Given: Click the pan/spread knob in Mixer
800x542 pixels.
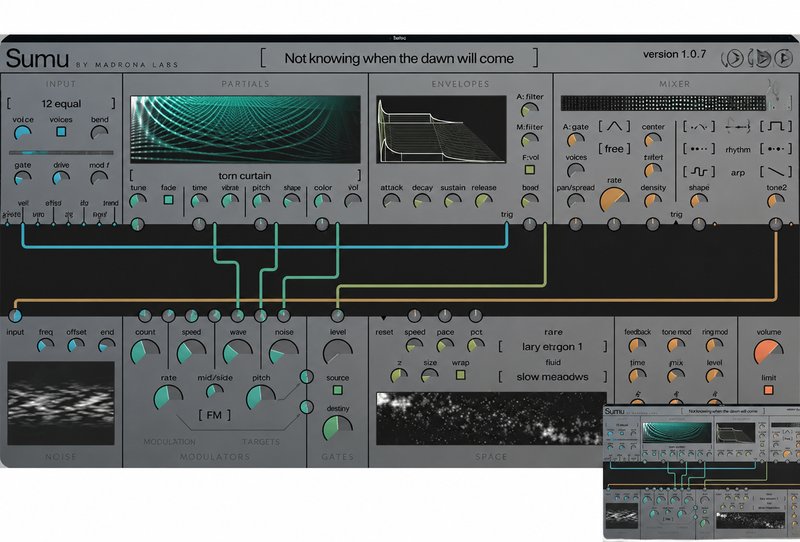Looking at the screenshot, I should coord(576,201).
